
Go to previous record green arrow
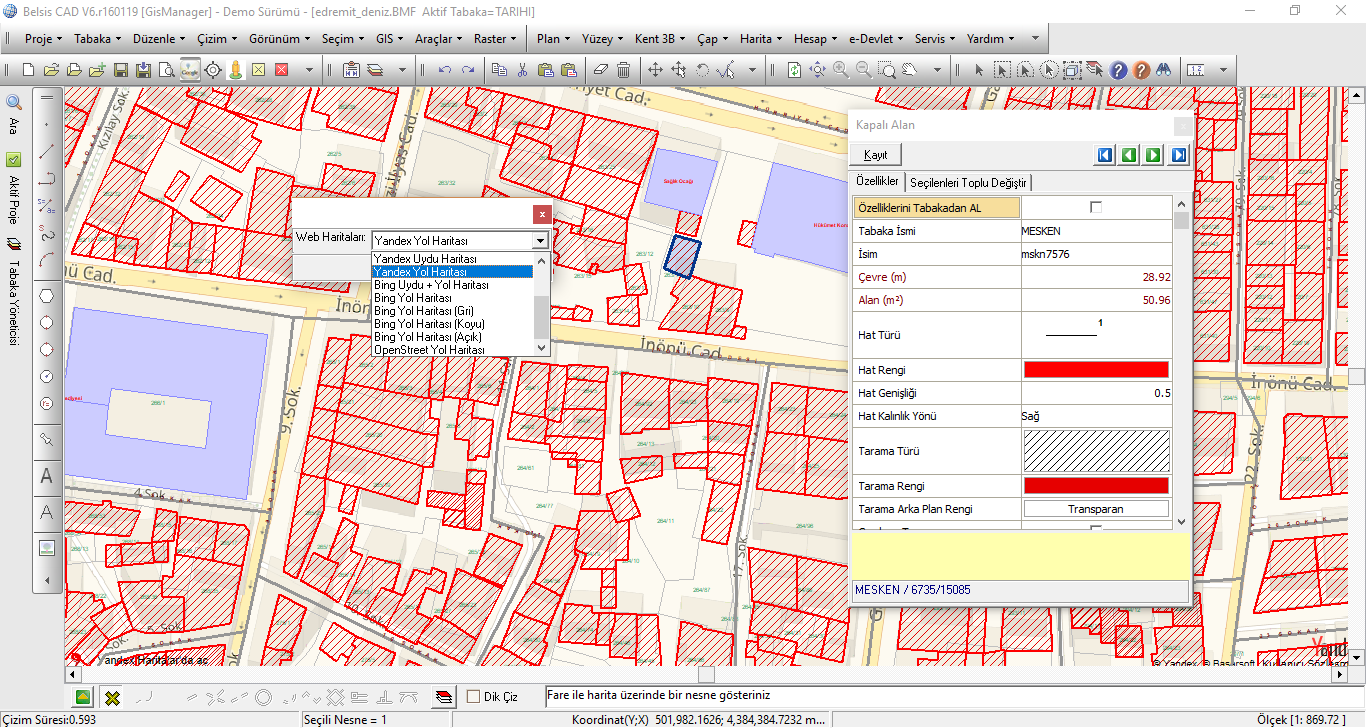point(1129,155)
